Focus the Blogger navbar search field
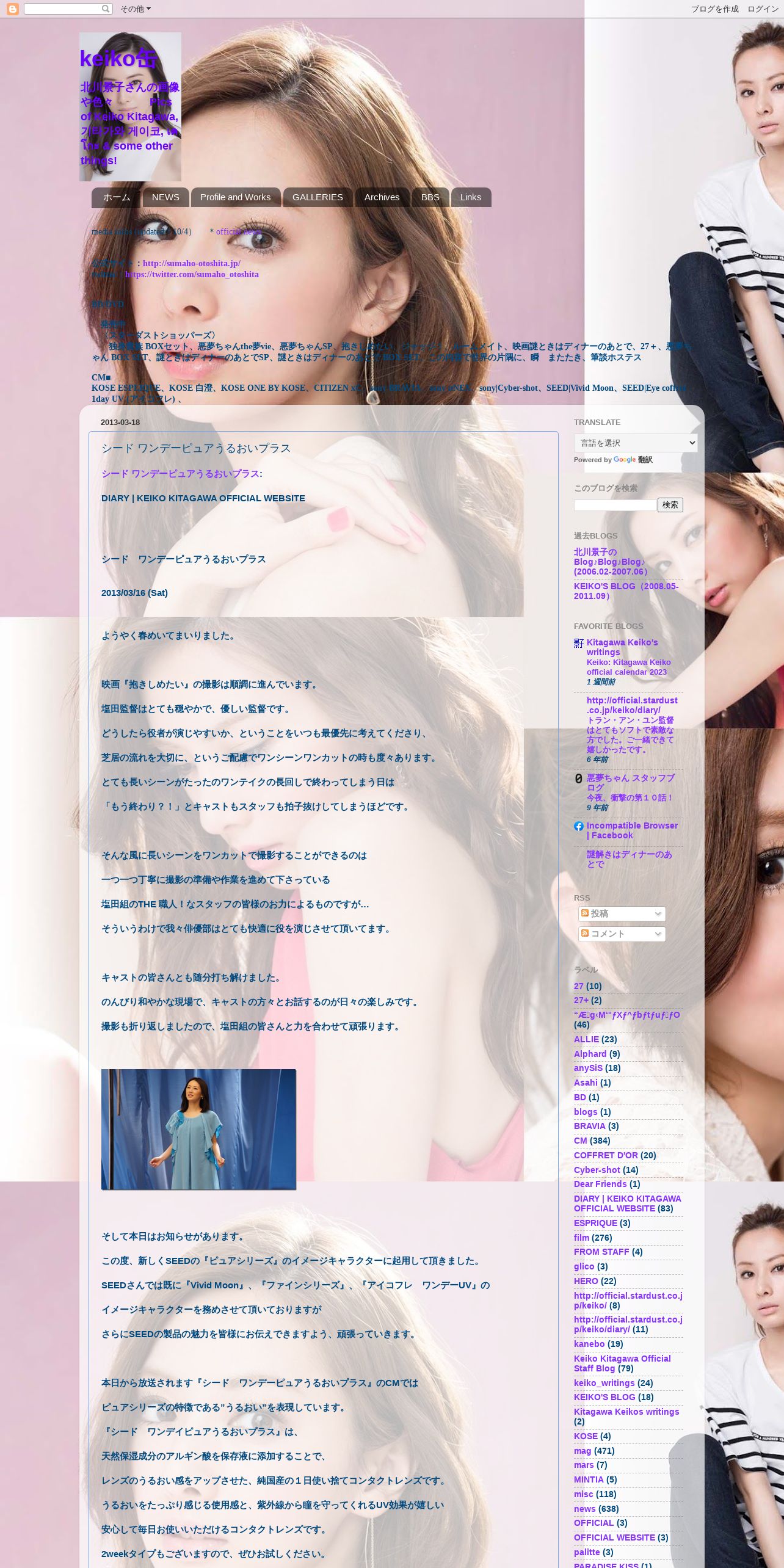Viewport: 784px width, 1568px height. click(x=63, y=9)
